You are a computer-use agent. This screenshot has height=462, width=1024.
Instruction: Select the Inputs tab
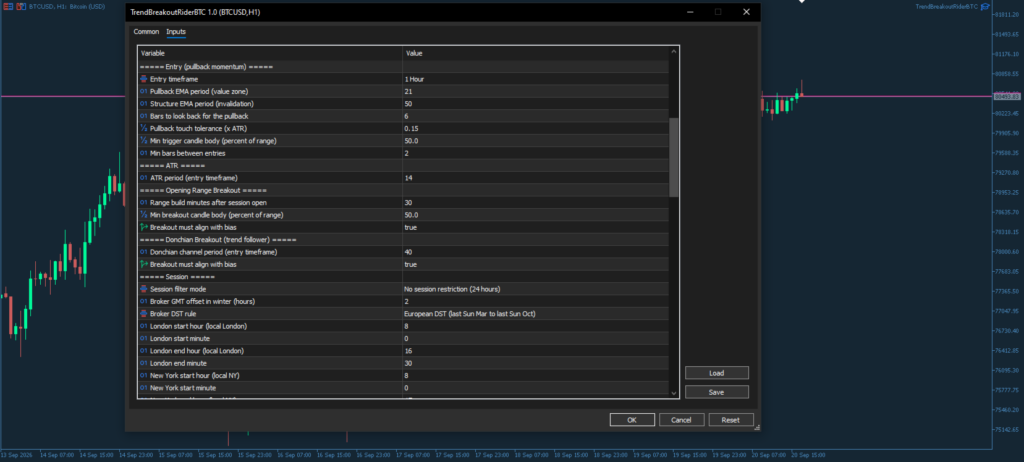pyautogui.click(x=176, y=31)
